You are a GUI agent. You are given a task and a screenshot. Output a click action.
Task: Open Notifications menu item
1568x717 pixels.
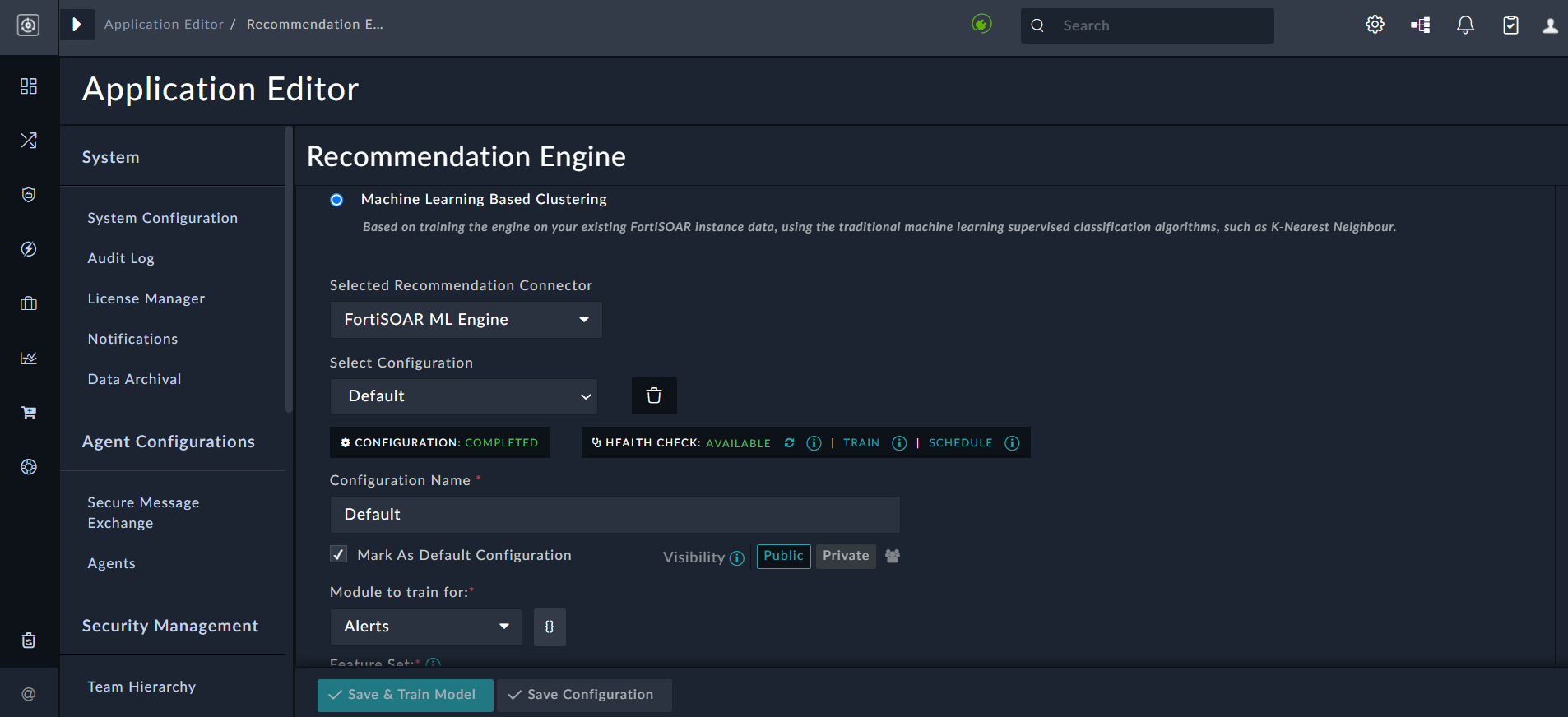[x=132, y=339]
